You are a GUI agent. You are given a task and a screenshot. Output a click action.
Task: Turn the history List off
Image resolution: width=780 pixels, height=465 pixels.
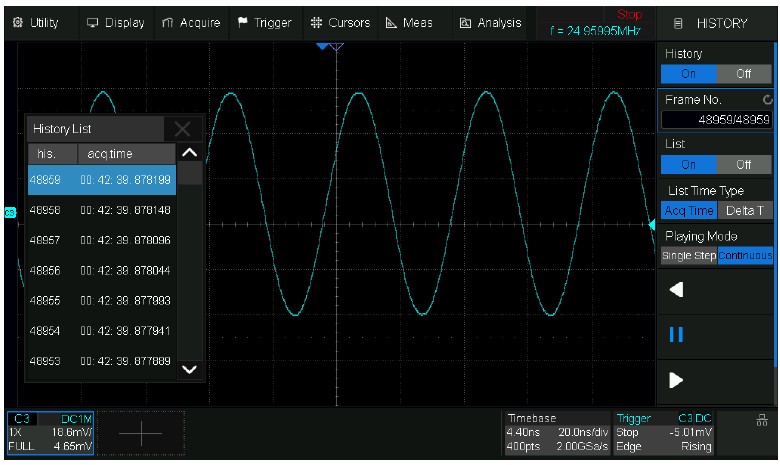(x=743, y=165)
